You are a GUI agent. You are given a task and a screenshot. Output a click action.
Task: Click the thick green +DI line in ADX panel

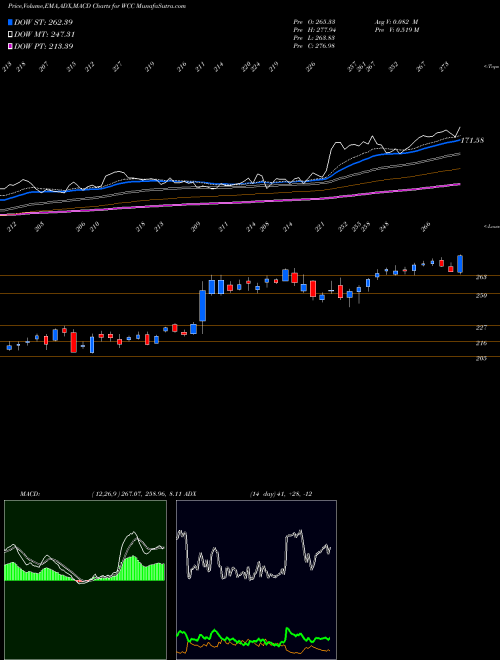coord(253,638)
